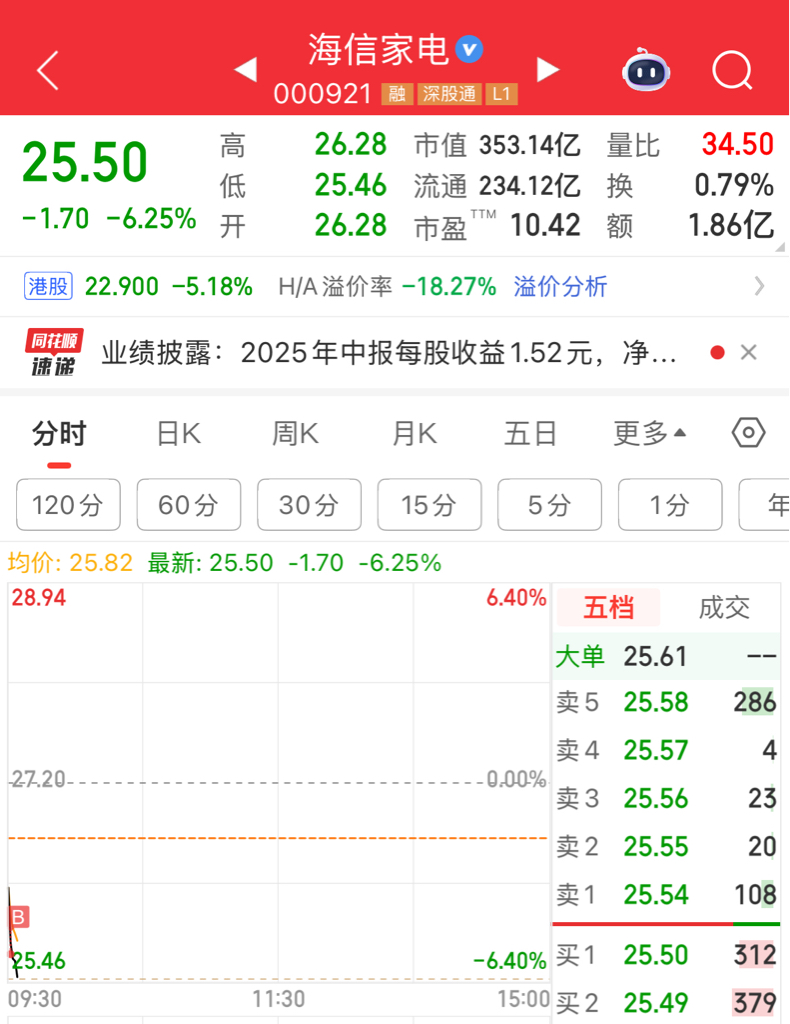The image size is (790, 1024).
Task: Tap the L1 level tag
Action: coord(501,94)
